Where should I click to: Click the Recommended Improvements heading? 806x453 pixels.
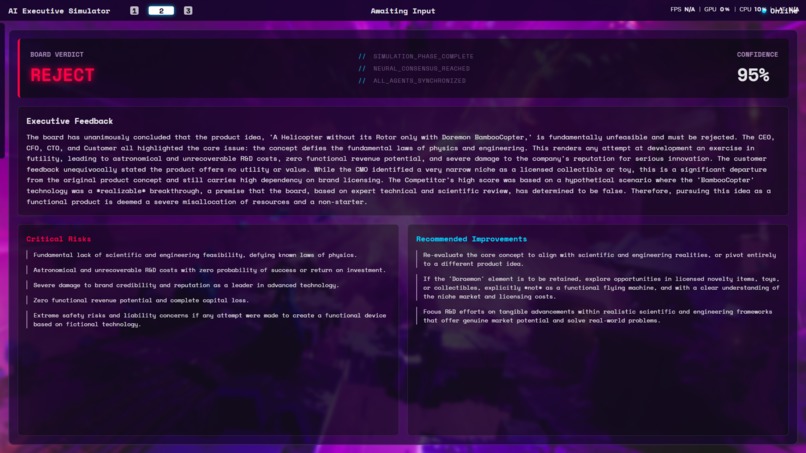point(471,239)
